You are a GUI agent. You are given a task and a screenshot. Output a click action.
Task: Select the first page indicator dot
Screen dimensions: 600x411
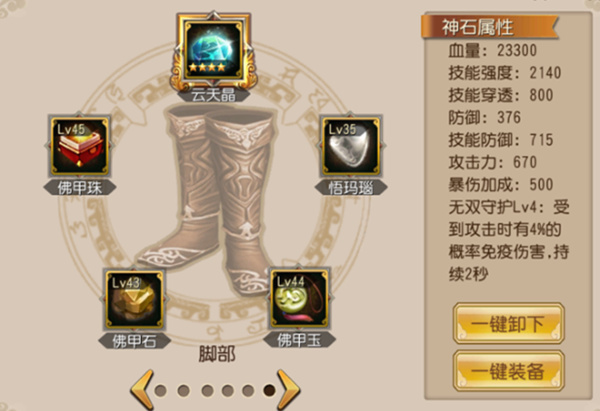tap(160, 391)
